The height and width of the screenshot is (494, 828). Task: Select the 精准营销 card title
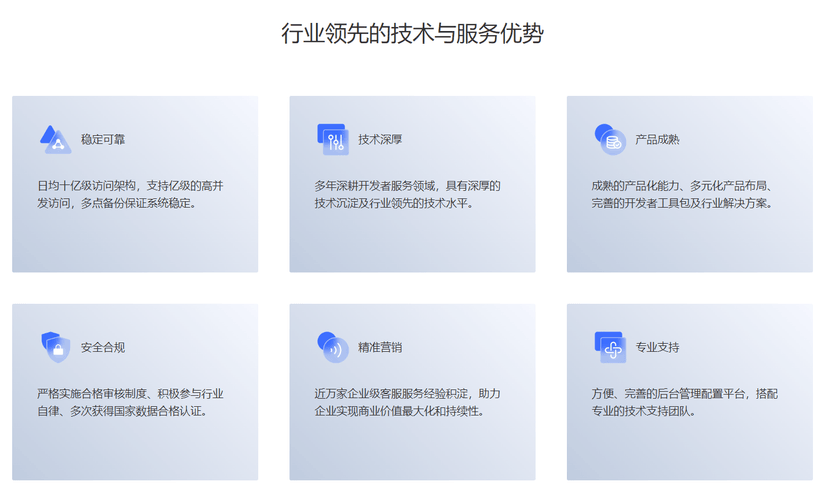point(380,347)
